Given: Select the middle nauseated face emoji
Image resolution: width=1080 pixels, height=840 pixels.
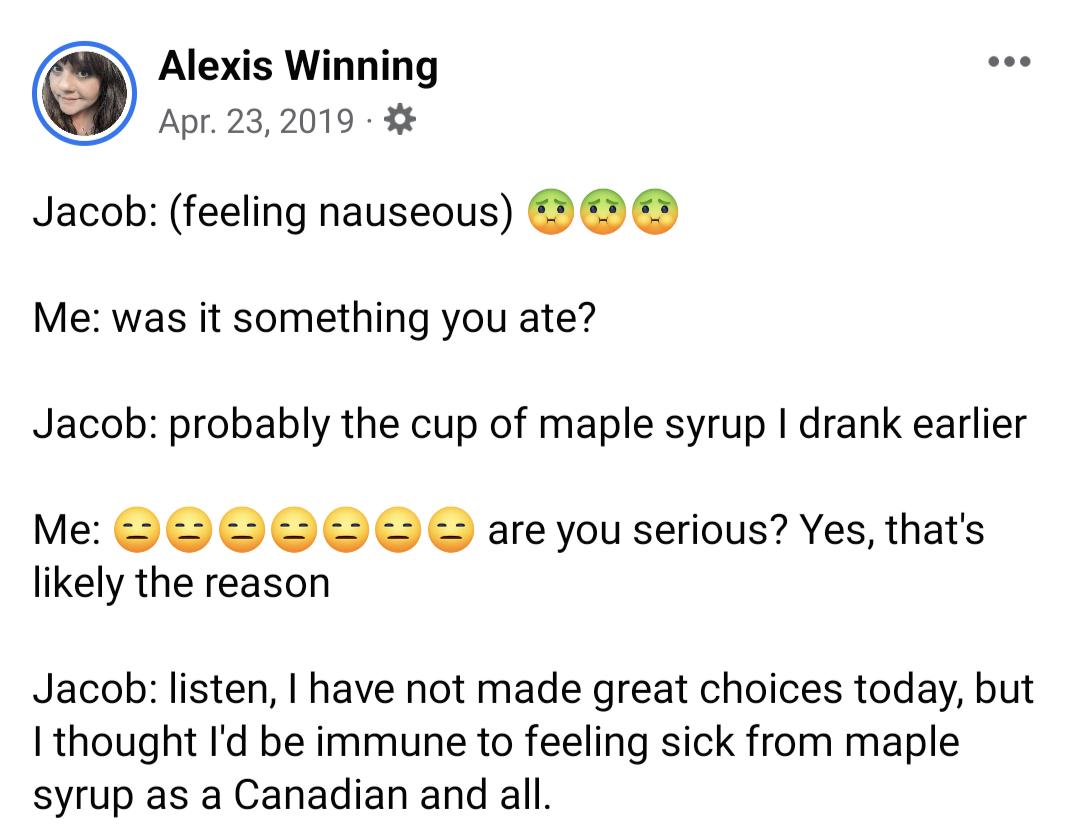Looking at the screenshot, I should 603,212.
